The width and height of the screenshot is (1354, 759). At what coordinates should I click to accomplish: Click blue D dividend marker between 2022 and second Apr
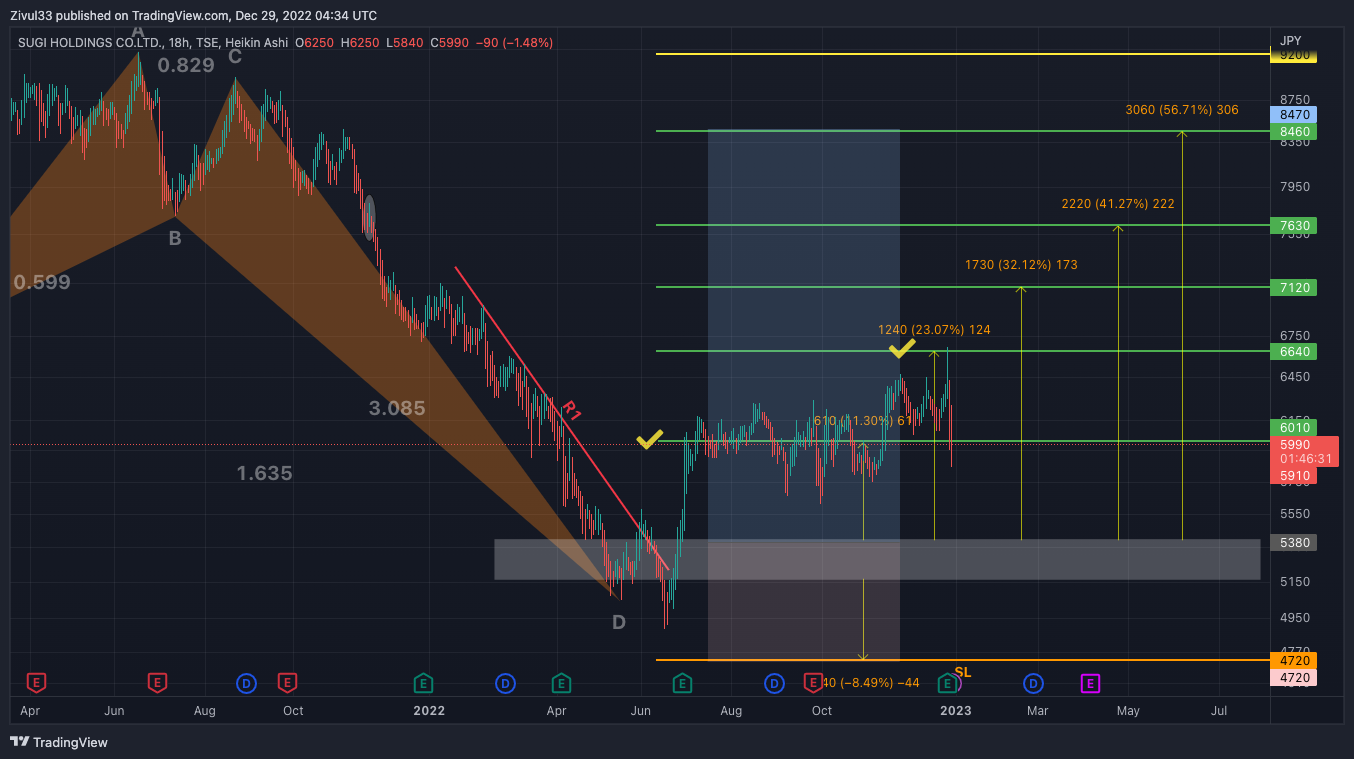tap(506, 684)
